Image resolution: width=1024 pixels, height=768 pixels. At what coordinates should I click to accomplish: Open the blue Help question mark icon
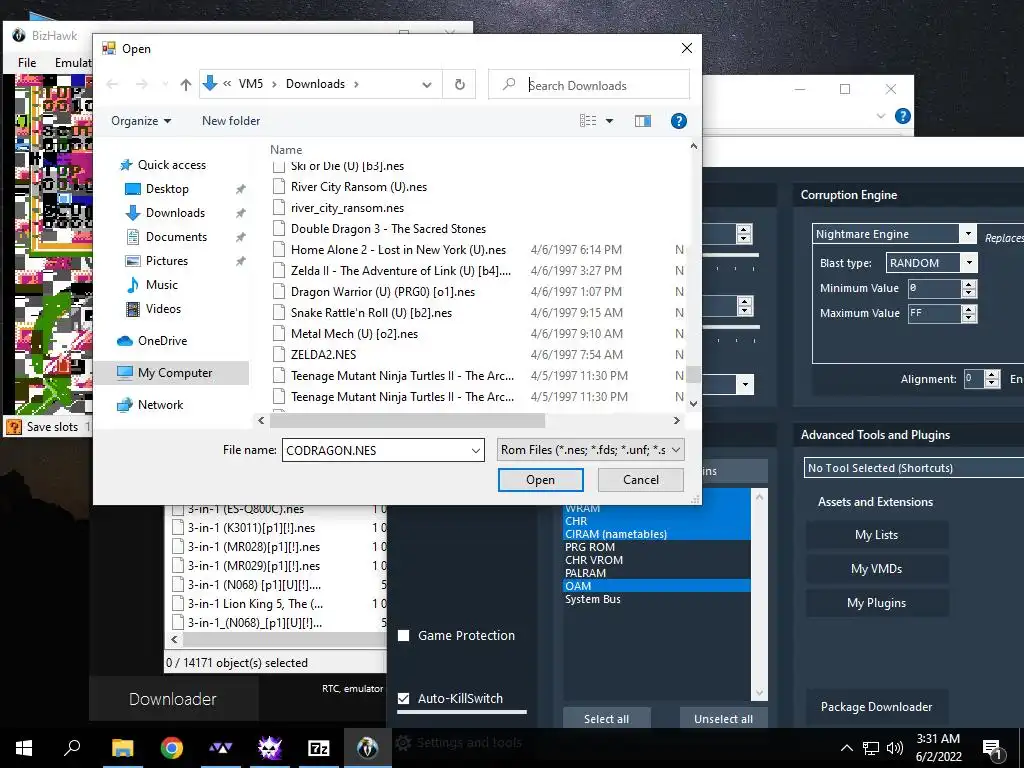pos(679,121)
